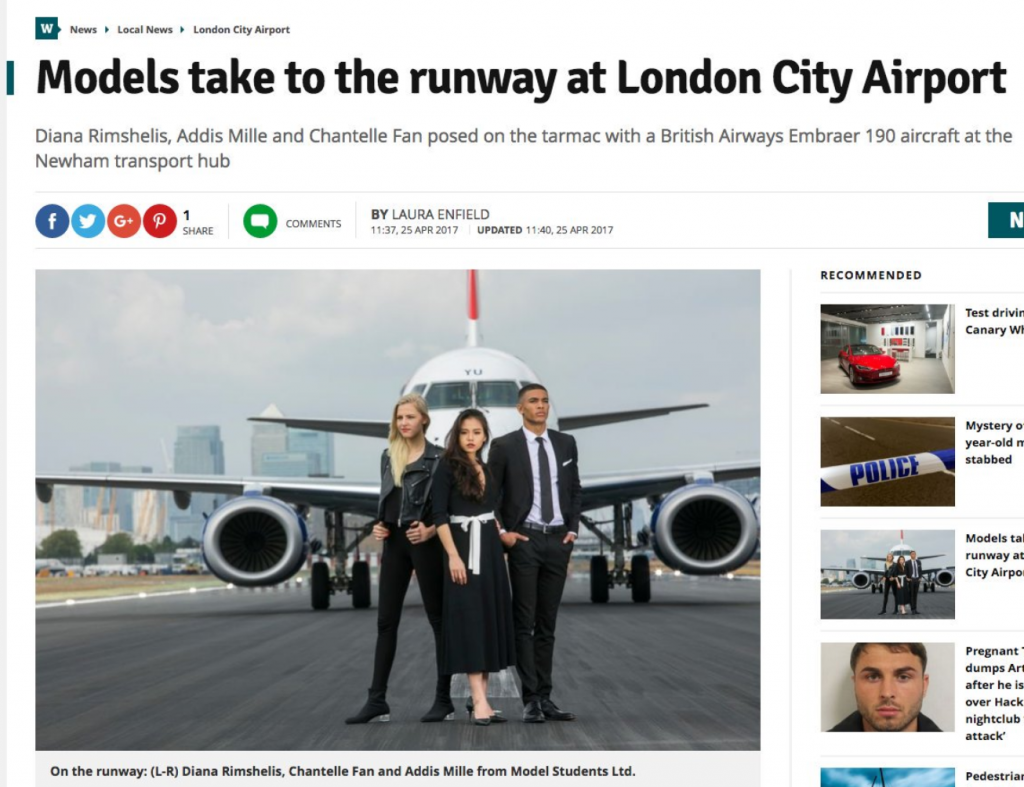Pin the article with the Pinterest icon

[x=159, y=221]
